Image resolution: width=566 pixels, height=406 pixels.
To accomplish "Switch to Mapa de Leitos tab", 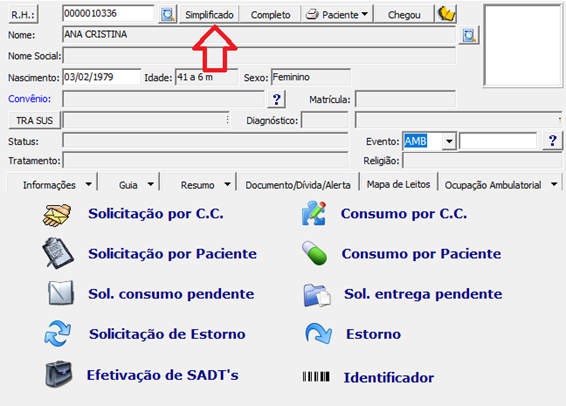I will (x=399, y=184).
